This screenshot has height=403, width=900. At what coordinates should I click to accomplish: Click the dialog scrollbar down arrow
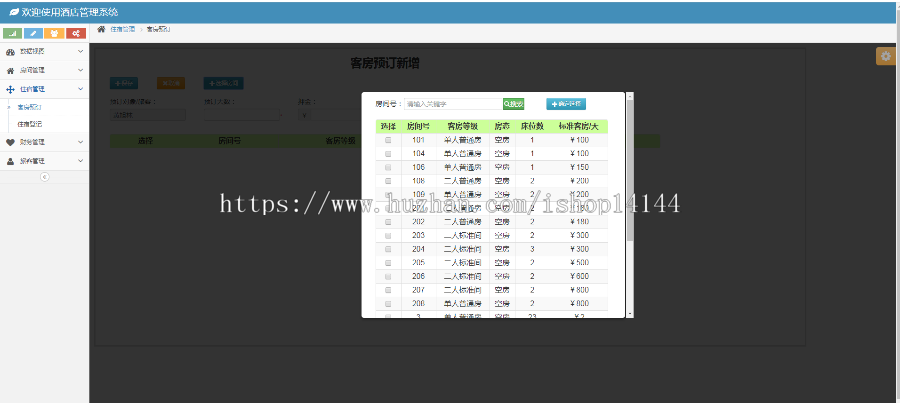click(x=630, y=314)
